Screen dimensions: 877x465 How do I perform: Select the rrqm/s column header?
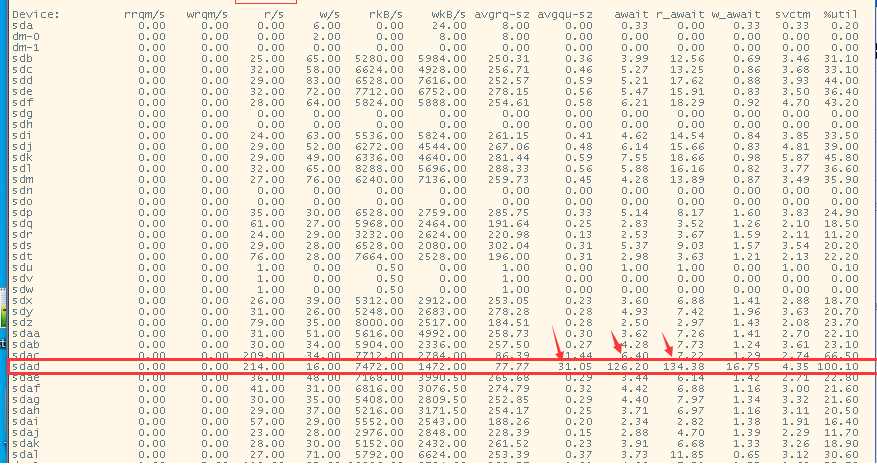[x=145, y=15]
